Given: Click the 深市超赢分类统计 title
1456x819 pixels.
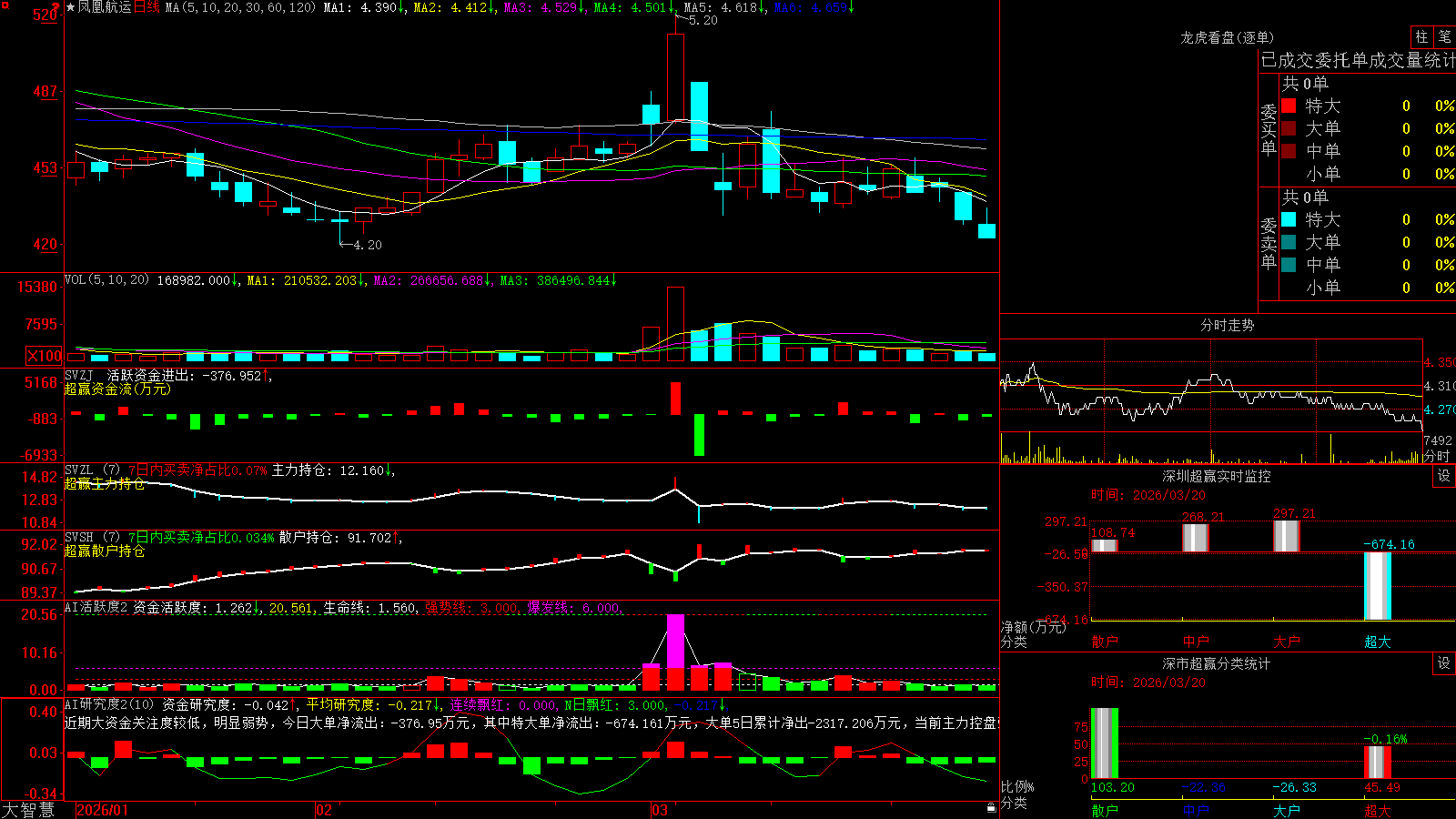Looking at the screenshot, I should click(x=1217, y=663).
